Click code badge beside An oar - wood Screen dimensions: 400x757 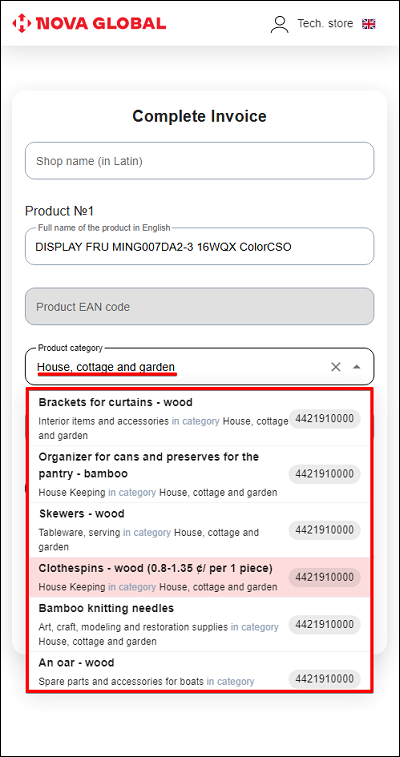click(x=325, y=679)
